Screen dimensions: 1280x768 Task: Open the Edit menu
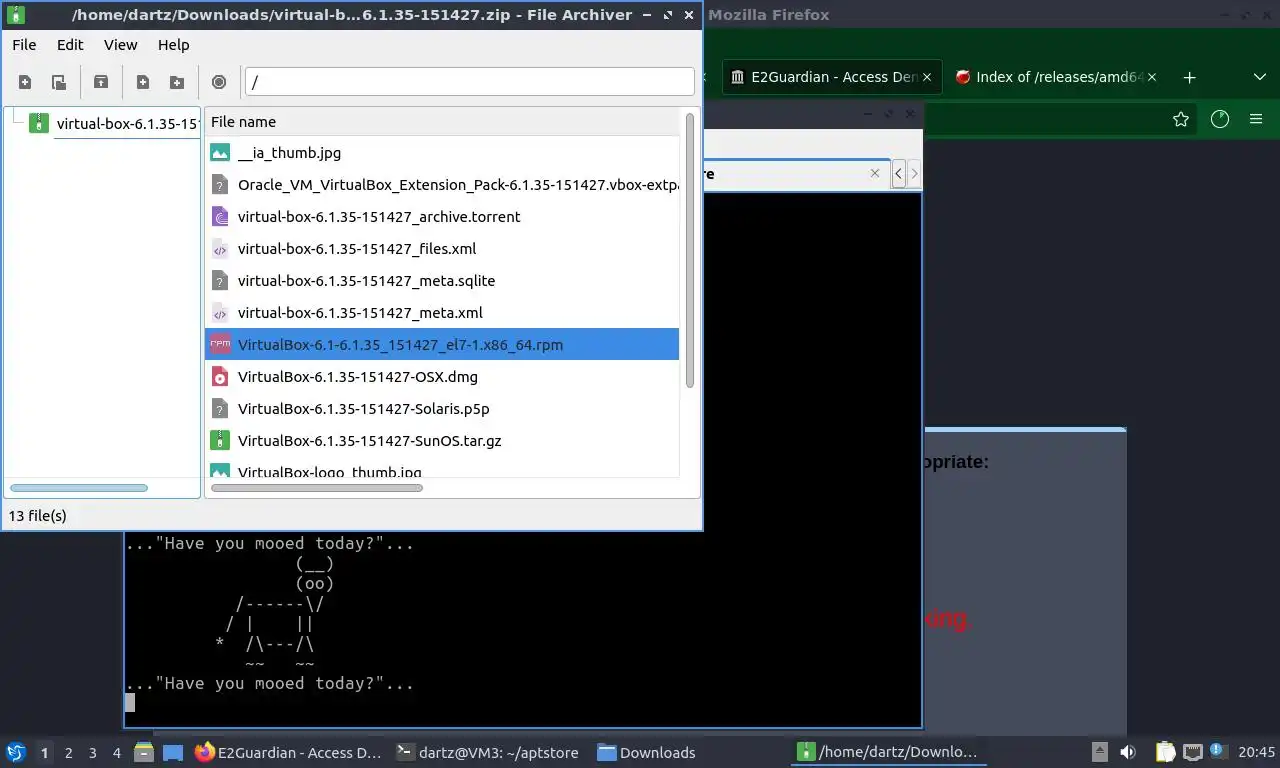70,45
